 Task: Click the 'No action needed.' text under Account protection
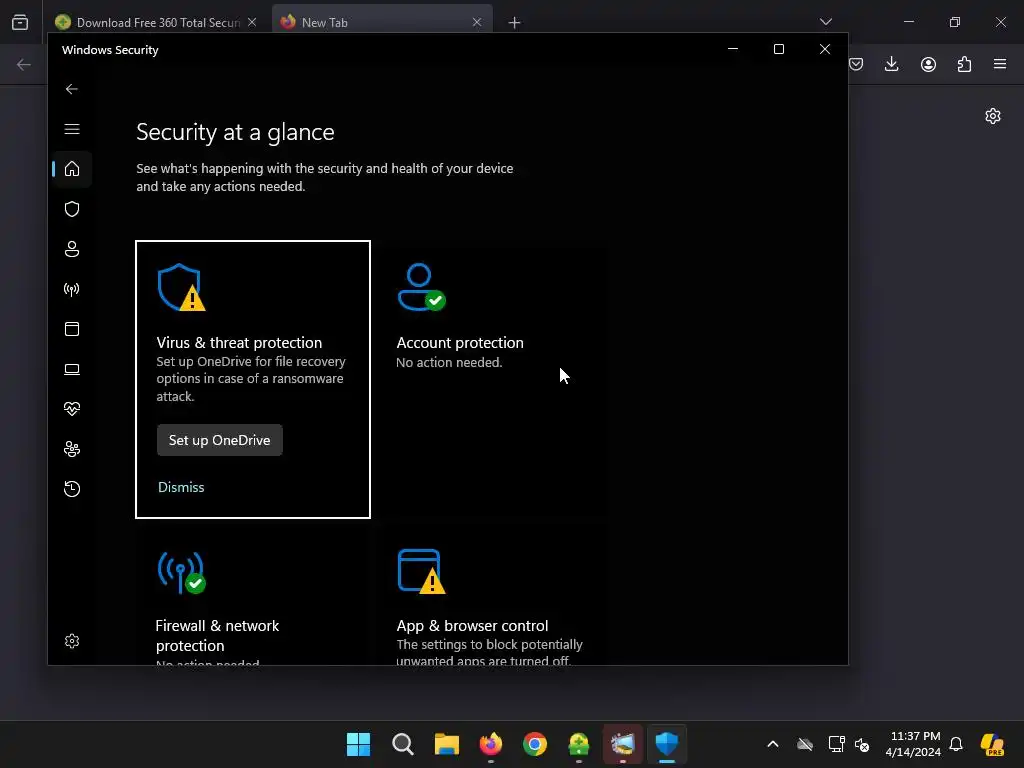point(449,362)
